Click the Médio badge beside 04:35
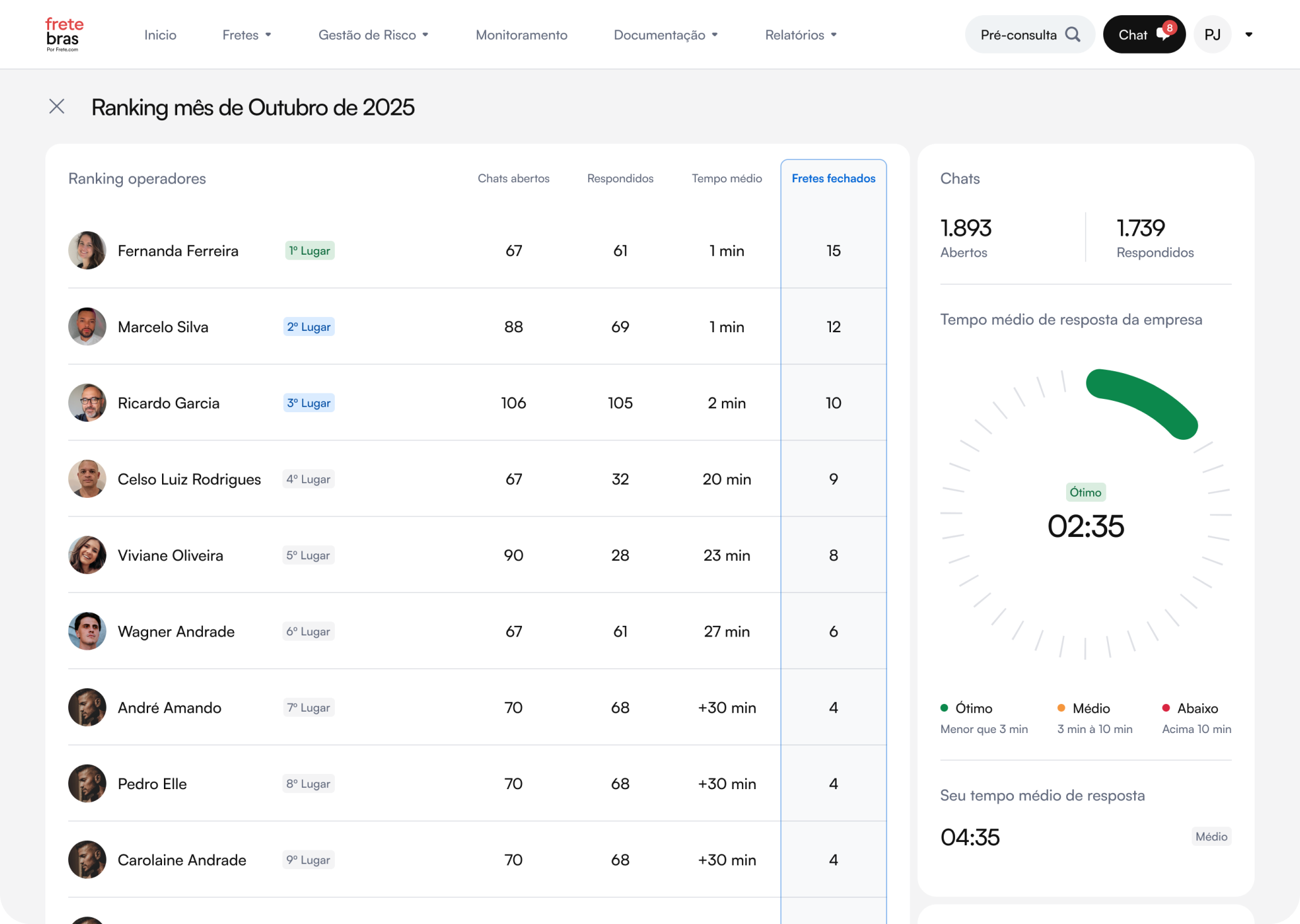The height and width of the screenshot is (924, 1300). click(x=1211, y=836)
